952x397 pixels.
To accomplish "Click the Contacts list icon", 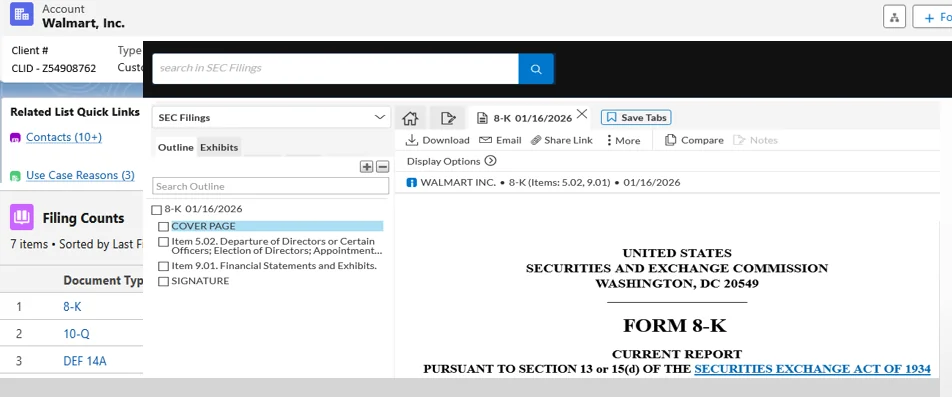I will (16, 138).
